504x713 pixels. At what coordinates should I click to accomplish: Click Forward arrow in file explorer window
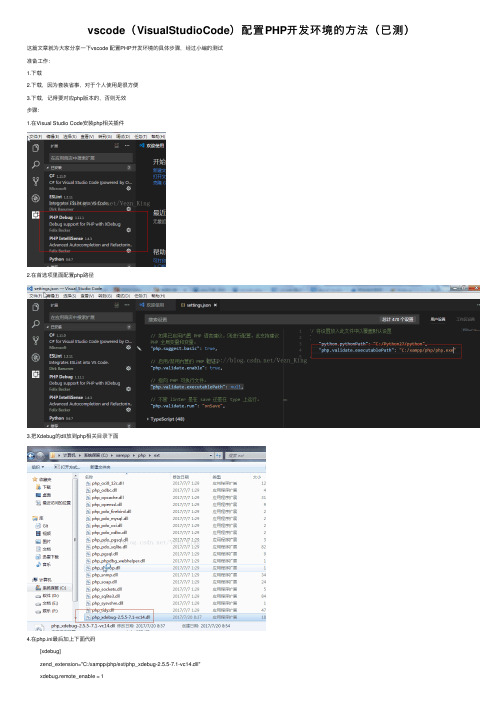41,455
